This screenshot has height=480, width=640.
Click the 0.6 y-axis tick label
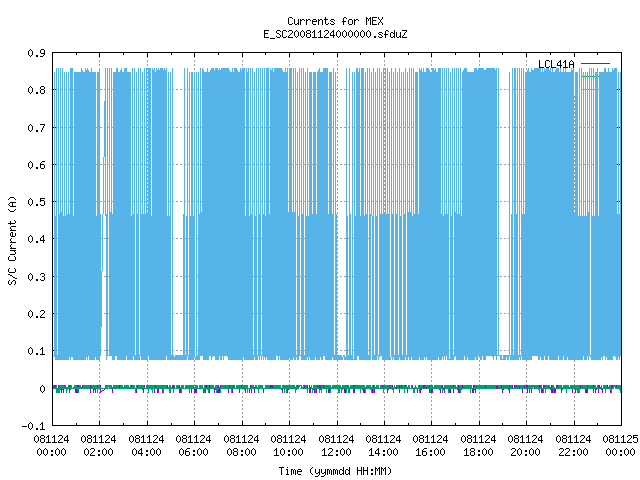36,165
